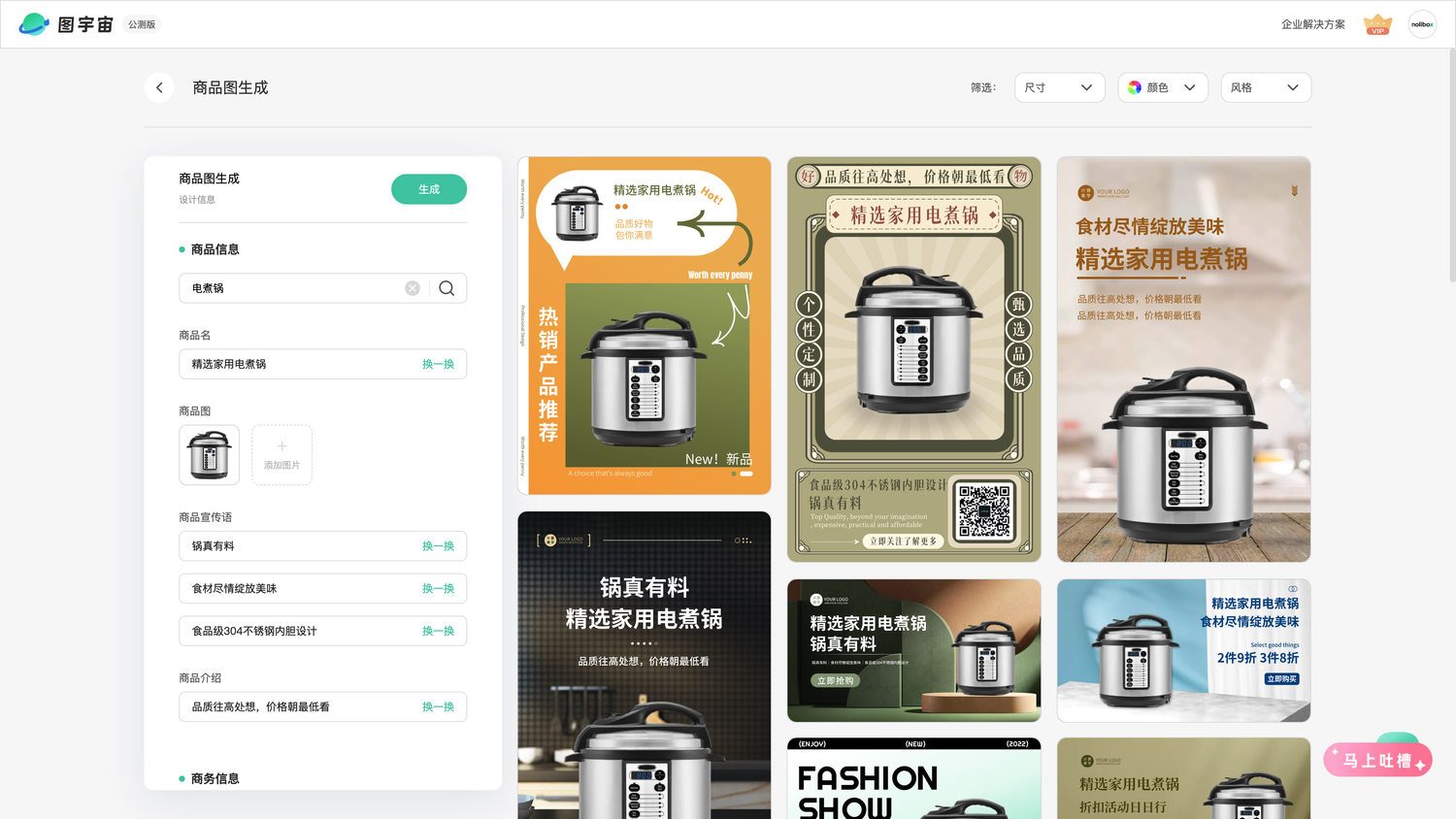Viewport: 1456px width, 819px height.
Task: Click the 设计信息 subtitle
Action: click(x=197, y=200)
